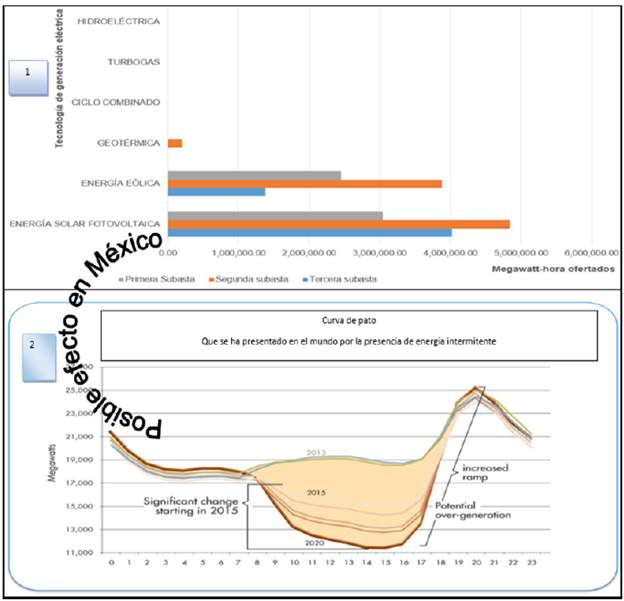Image resolution: width=624 pixels, height=601 pixels.
Task: Click the orange Energía Solar Fotovoltaica bar
Action: [x=339, y=224]
